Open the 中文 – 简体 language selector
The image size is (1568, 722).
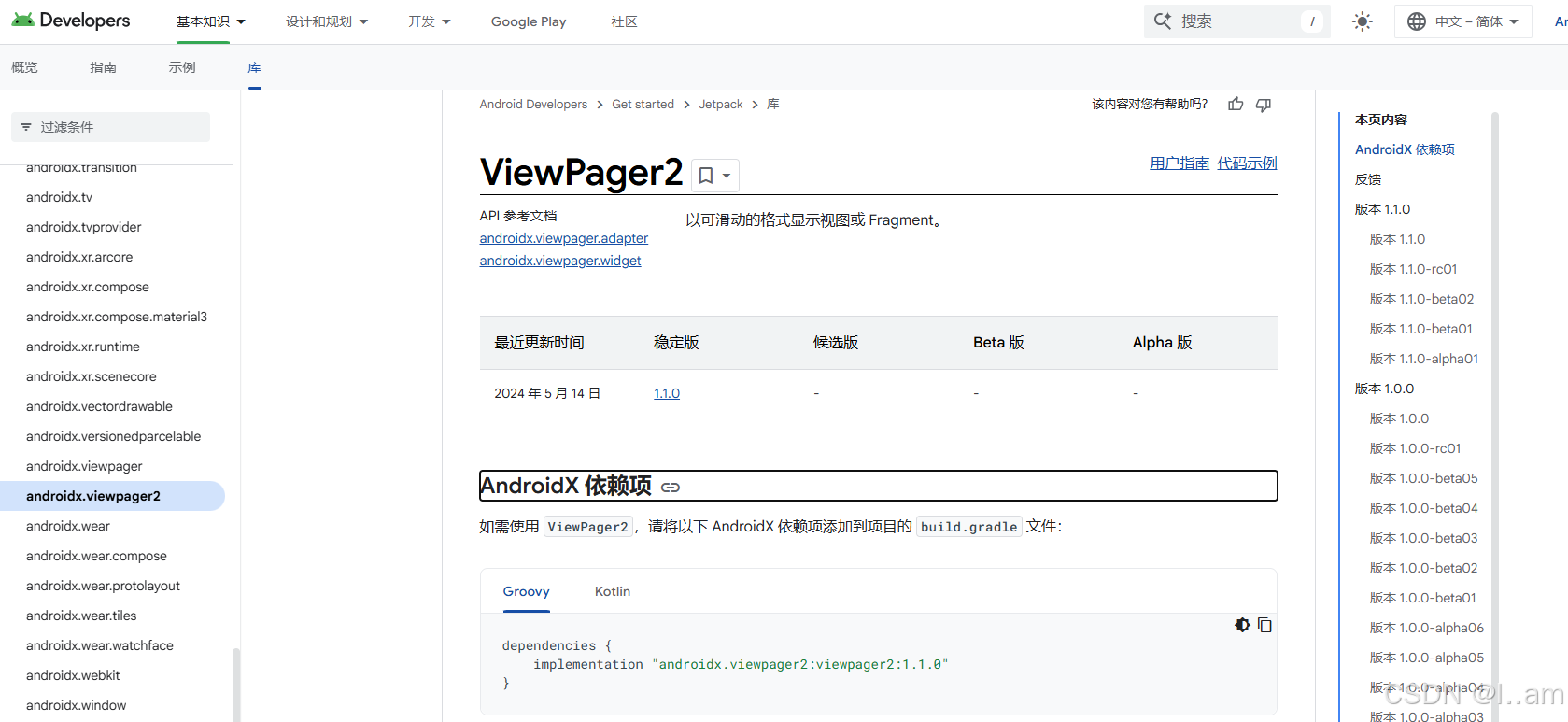[1463, 21]
